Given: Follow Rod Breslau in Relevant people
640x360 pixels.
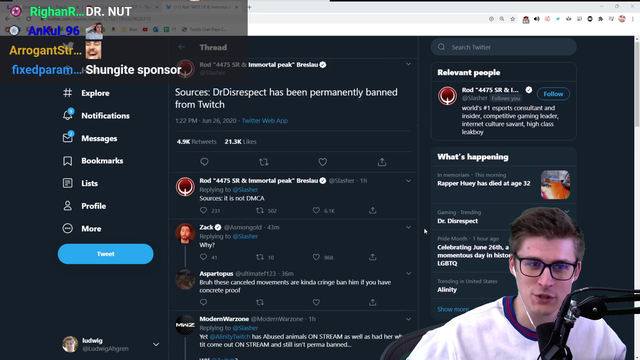Looking at the screenshot, I should tap(553, 94).
